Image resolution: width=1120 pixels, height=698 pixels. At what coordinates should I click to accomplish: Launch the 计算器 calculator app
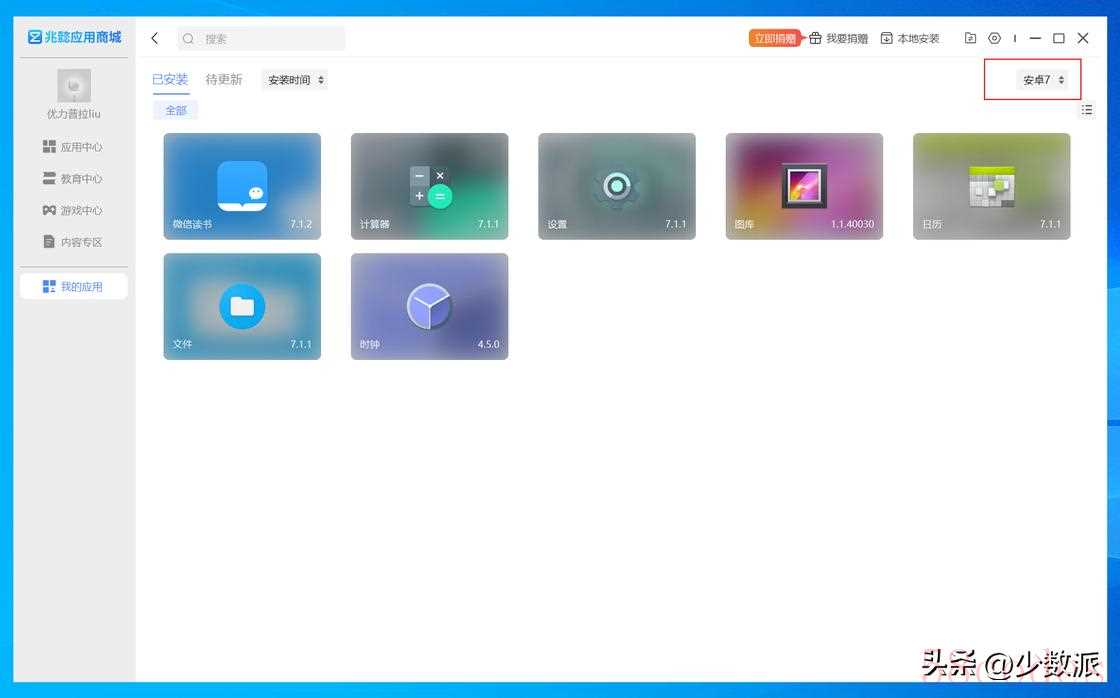(x=429, y=186)
